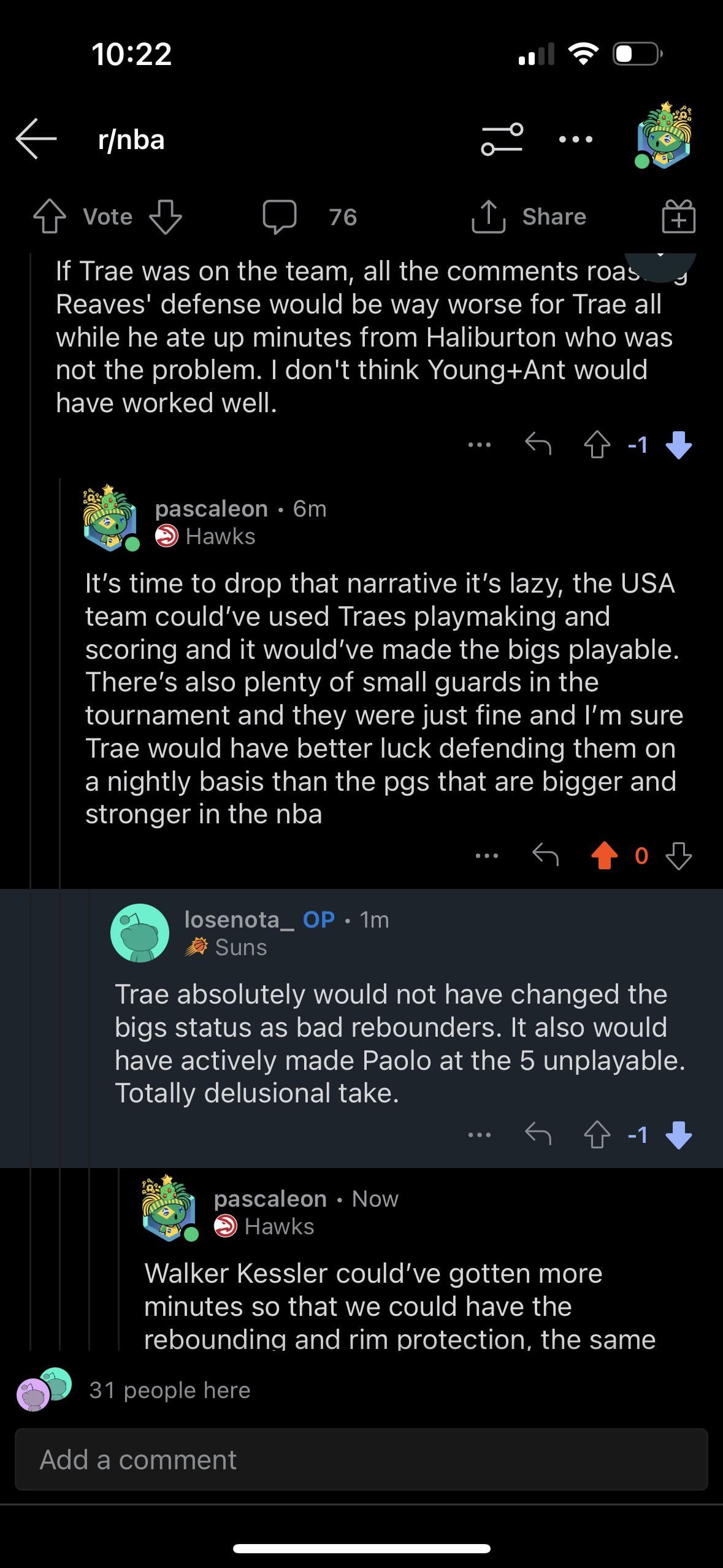The height and width of the screenshot is (1568, 723).
Task: Tap the Add a comment field
Action: [361, 1460]
